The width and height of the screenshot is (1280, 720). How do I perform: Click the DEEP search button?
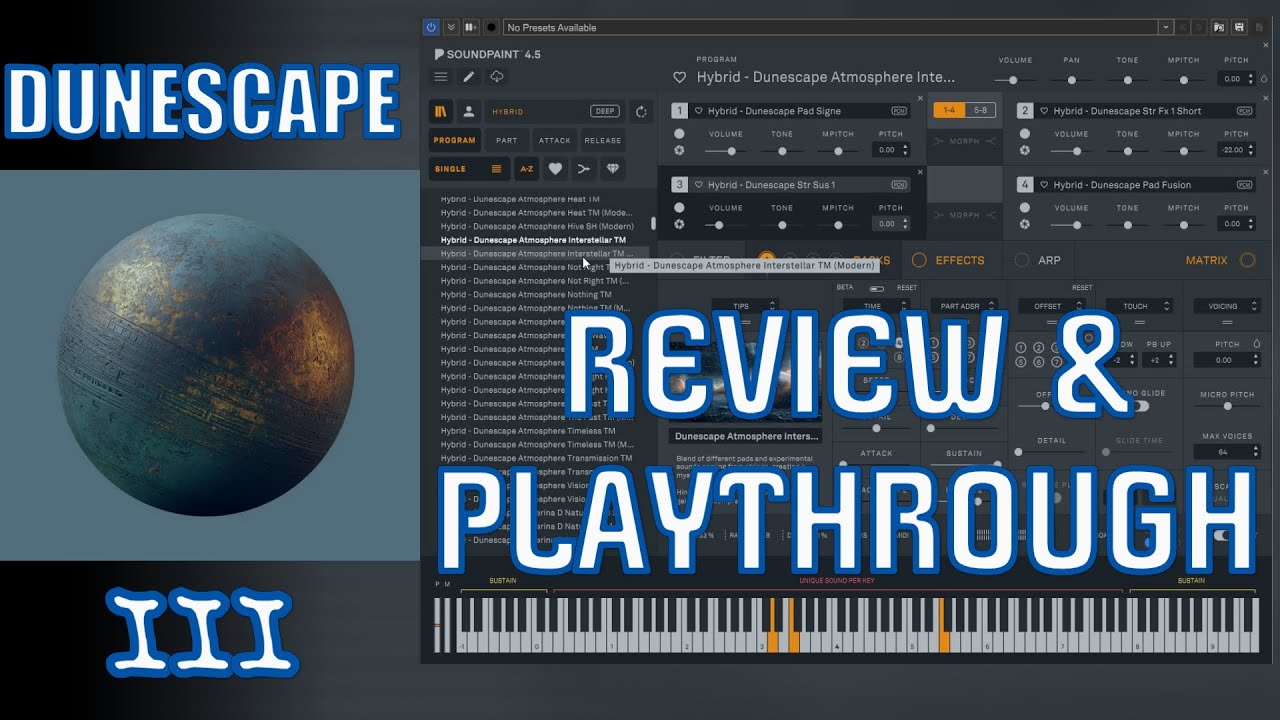click(604, 111)
